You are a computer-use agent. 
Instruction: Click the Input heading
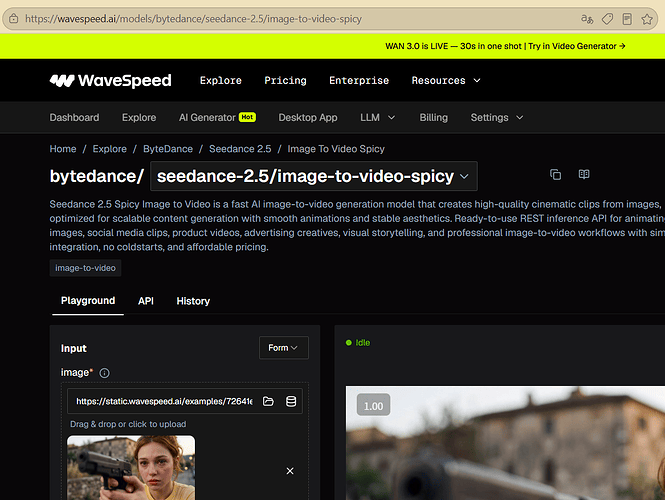(73, 348)
